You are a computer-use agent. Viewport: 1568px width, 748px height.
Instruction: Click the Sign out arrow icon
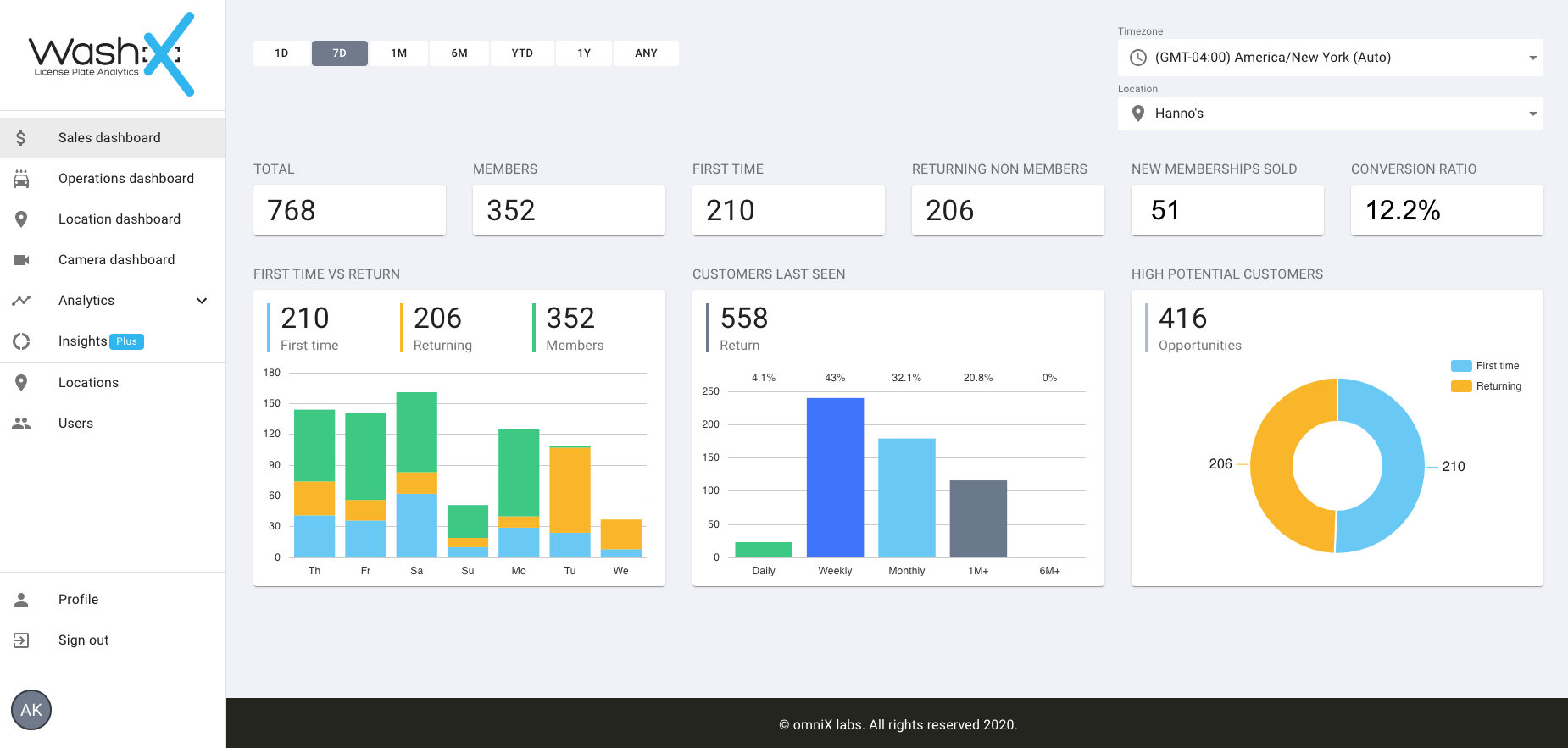(21, 640)
